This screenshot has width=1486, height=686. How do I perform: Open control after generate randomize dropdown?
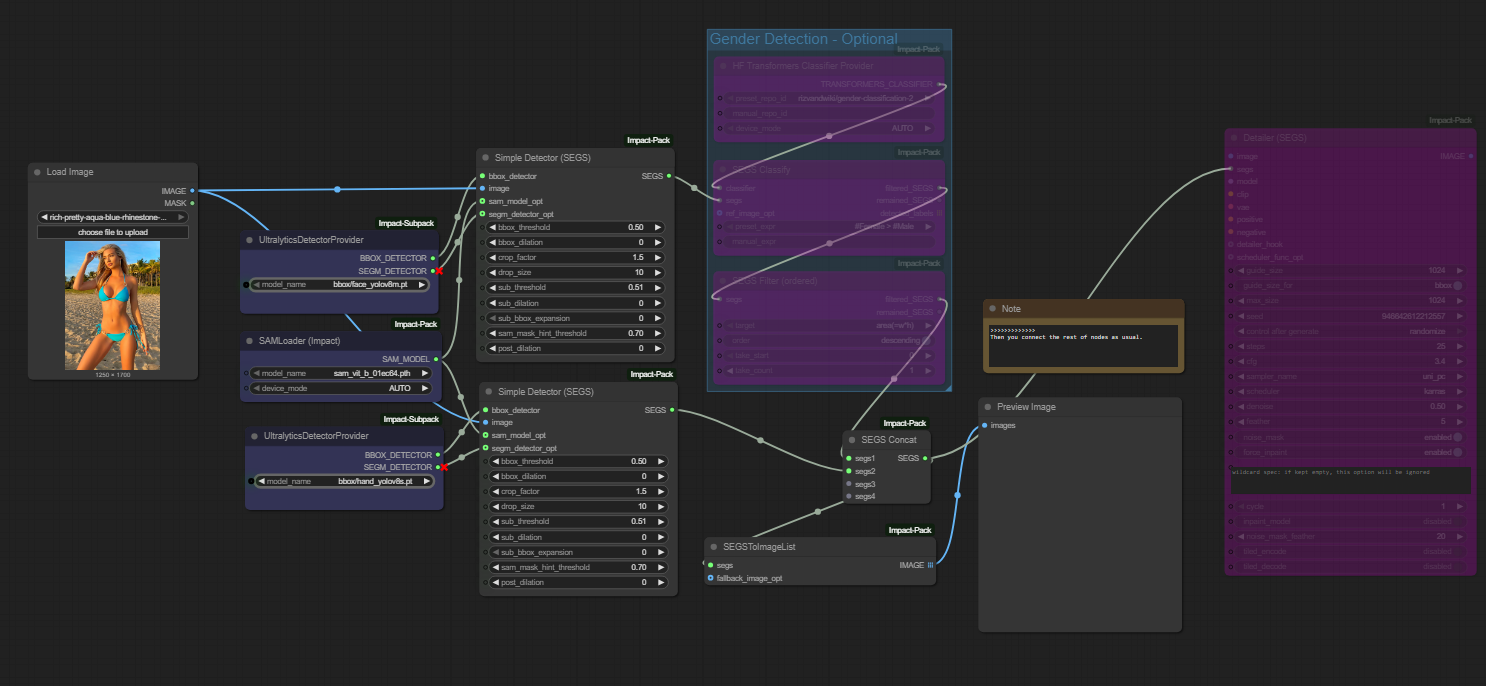pos(1351,331)
